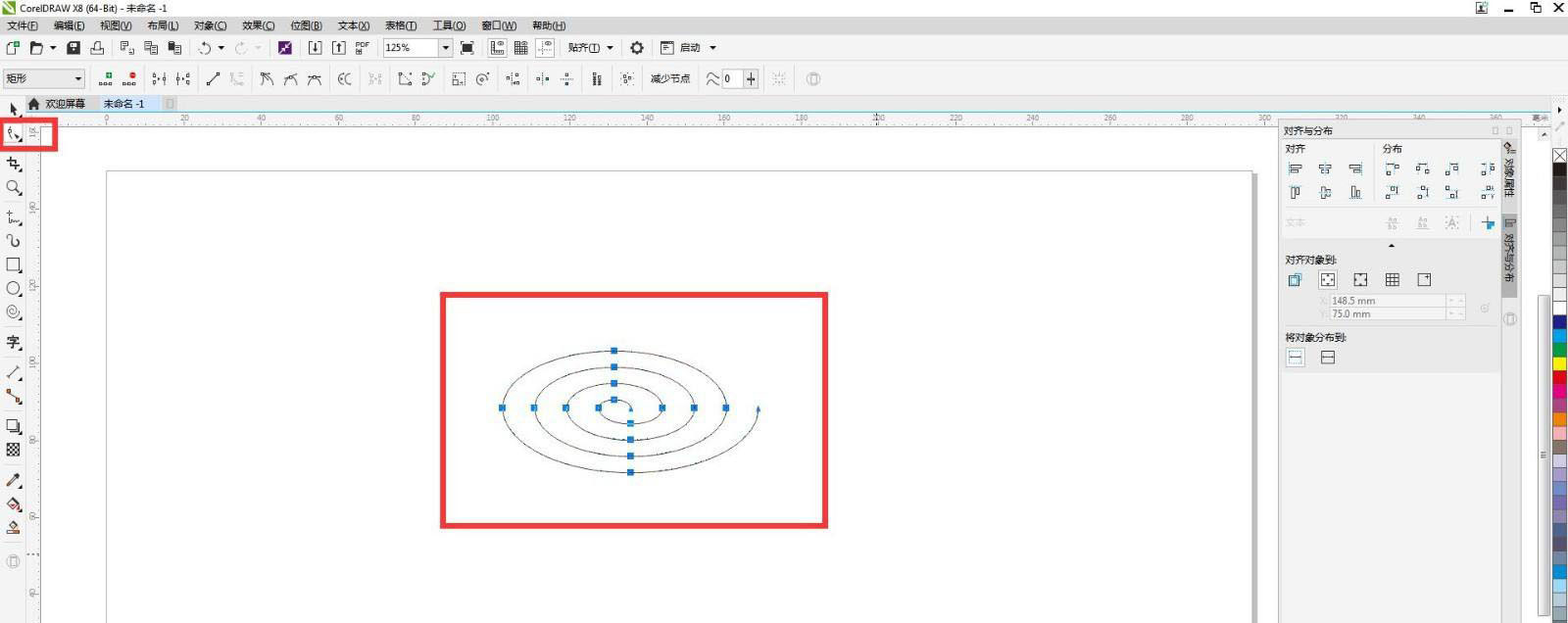The height and width of the screenshot is (623, 1568).
Task: Select the Shape tool in the toolbox
Action: pos(14,134)
